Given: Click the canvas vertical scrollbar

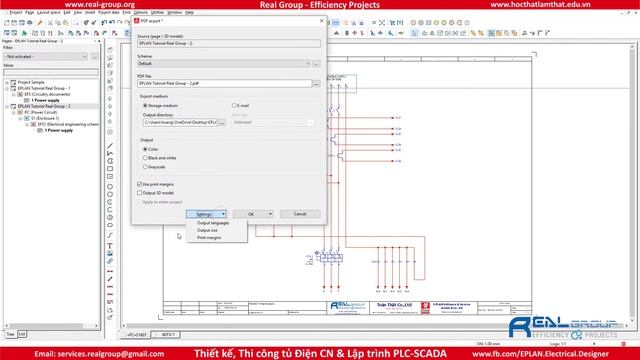Looking at the screenshot, I should [x=632, y=184].
